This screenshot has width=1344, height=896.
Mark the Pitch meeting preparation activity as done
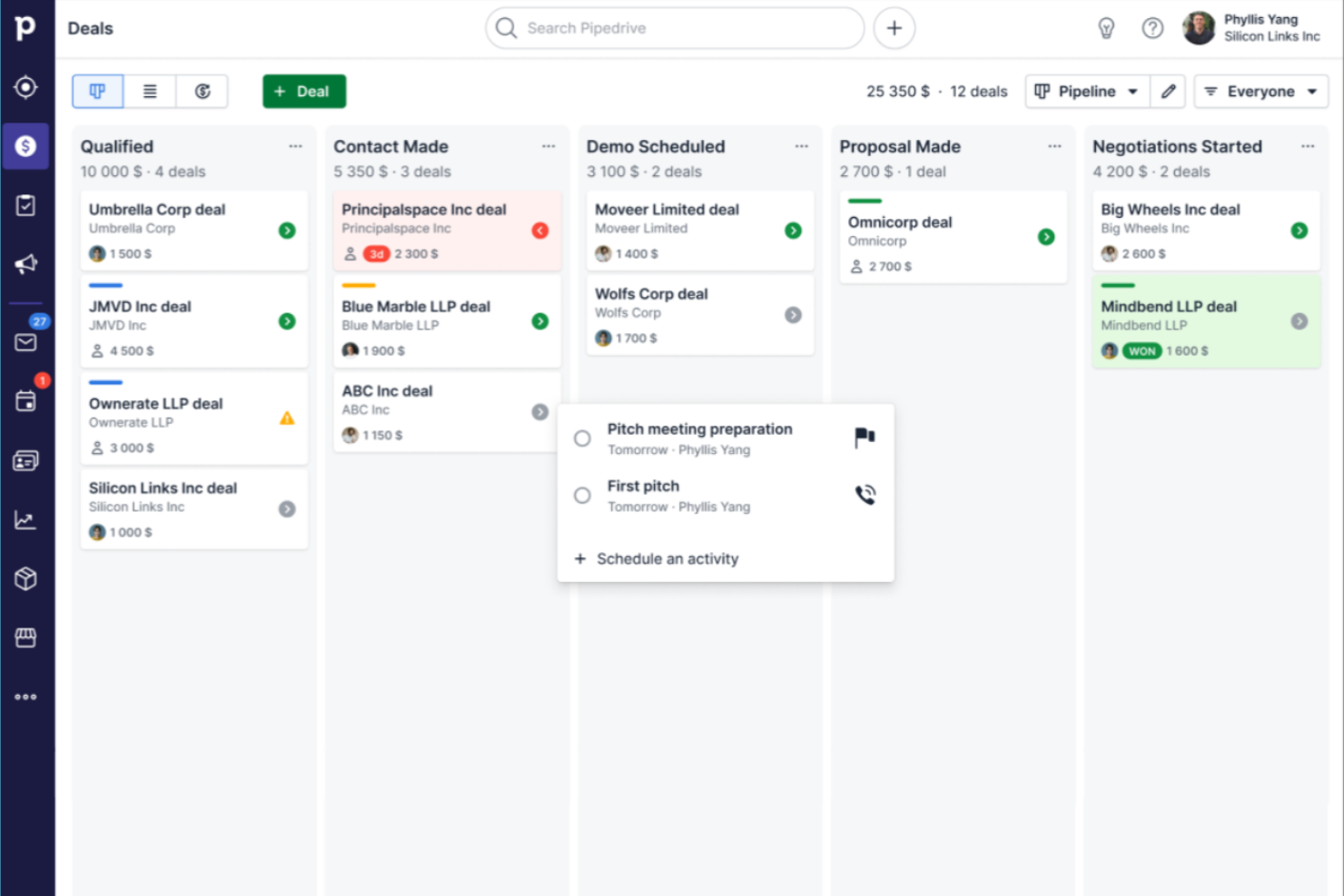pos(582,438)
